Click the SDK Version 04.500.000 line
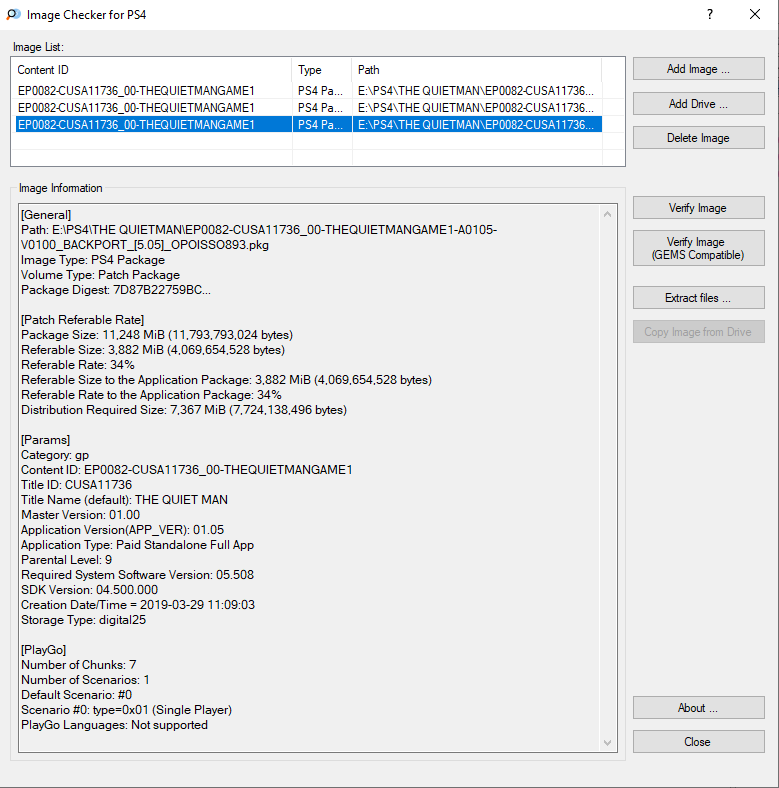The image size is (779, 788). click(89, 590)
